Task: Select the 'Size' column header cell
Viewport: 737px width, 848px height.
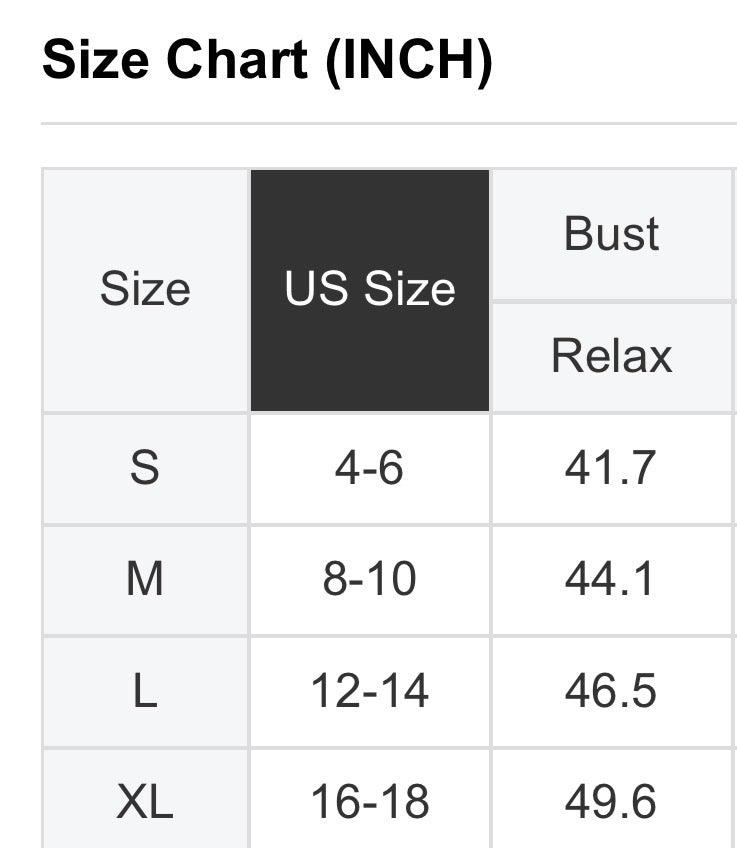Action: [x=145, y=290]
